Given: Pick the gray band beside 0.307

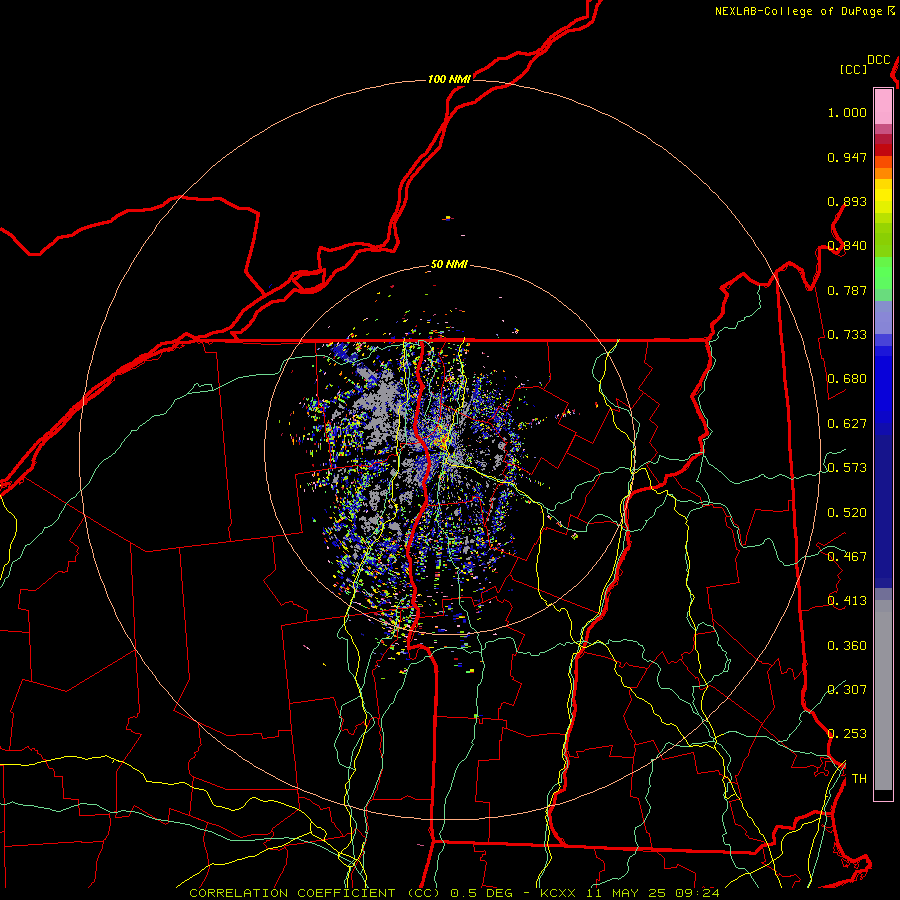Looking at the screenshot, I should (883, 695).
